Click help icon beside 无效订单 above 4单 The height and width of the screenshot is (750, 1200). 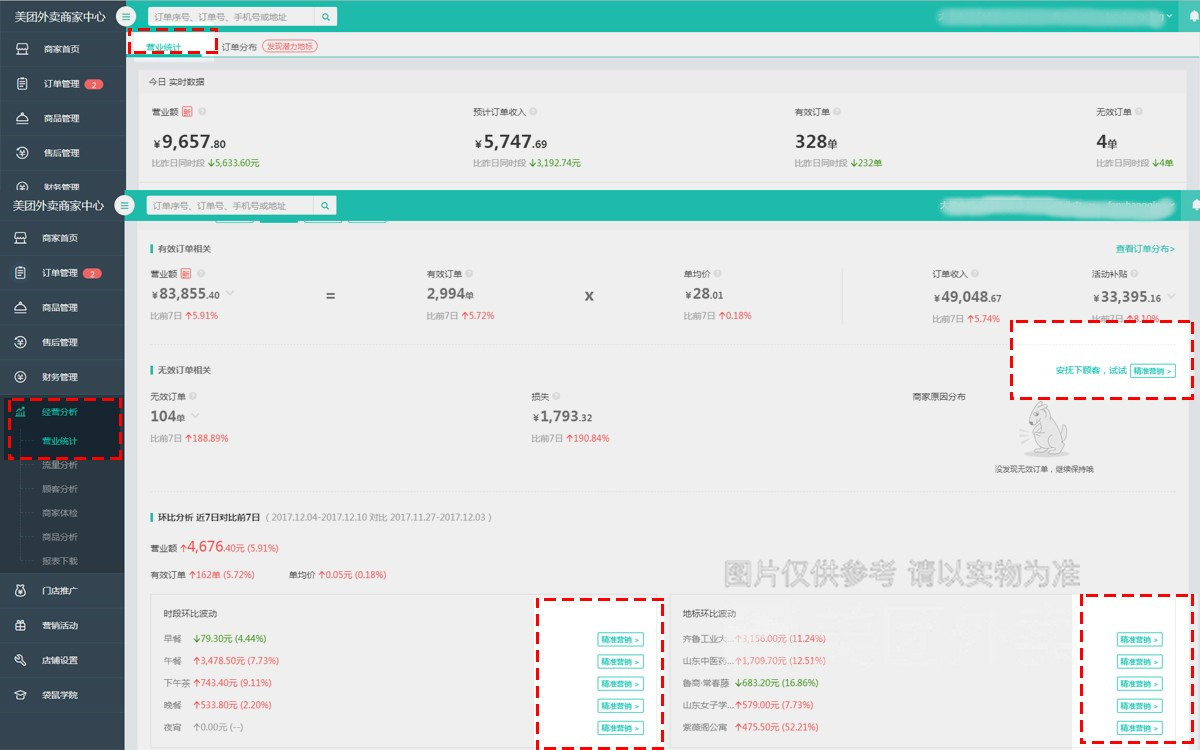pyautogui.click(x=1139, y=112)
